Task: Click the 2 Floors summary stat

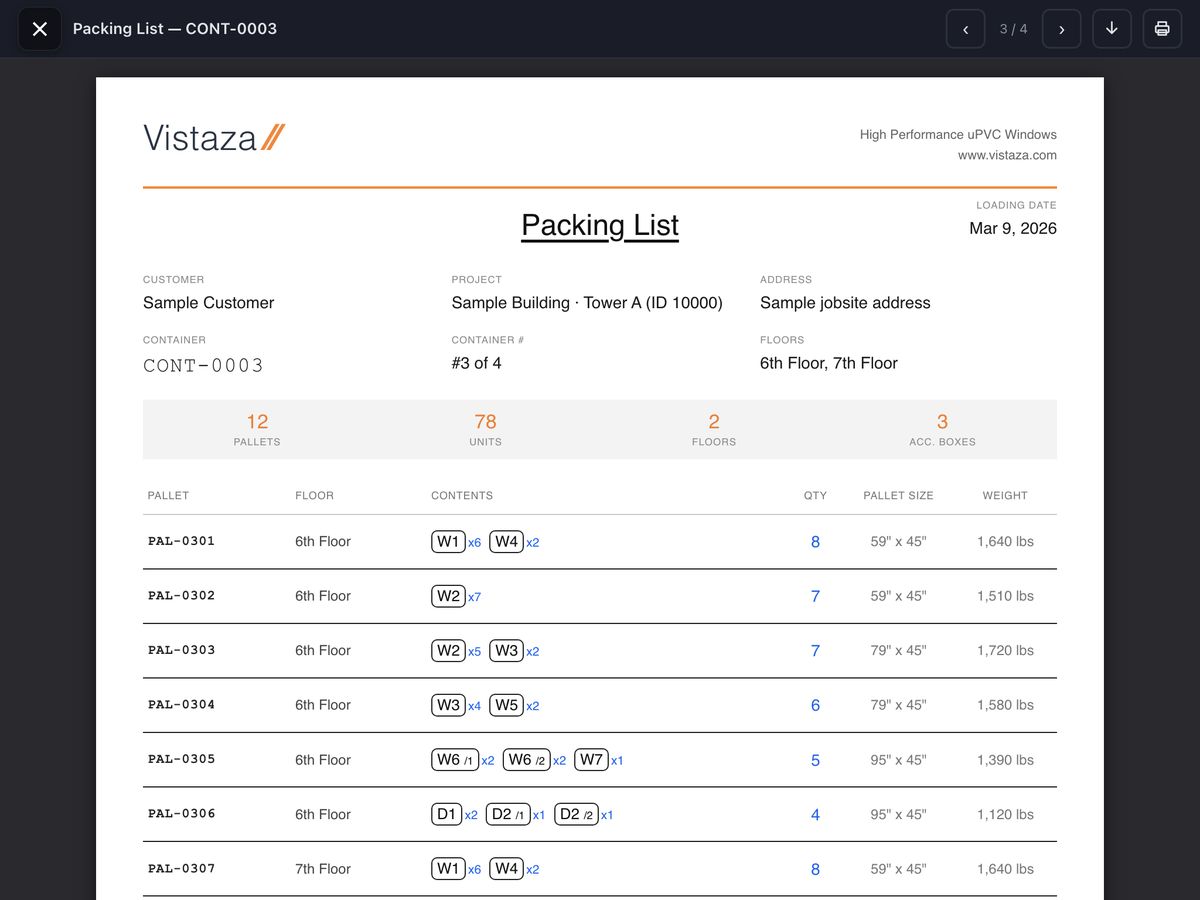Action: pos(714,430)
